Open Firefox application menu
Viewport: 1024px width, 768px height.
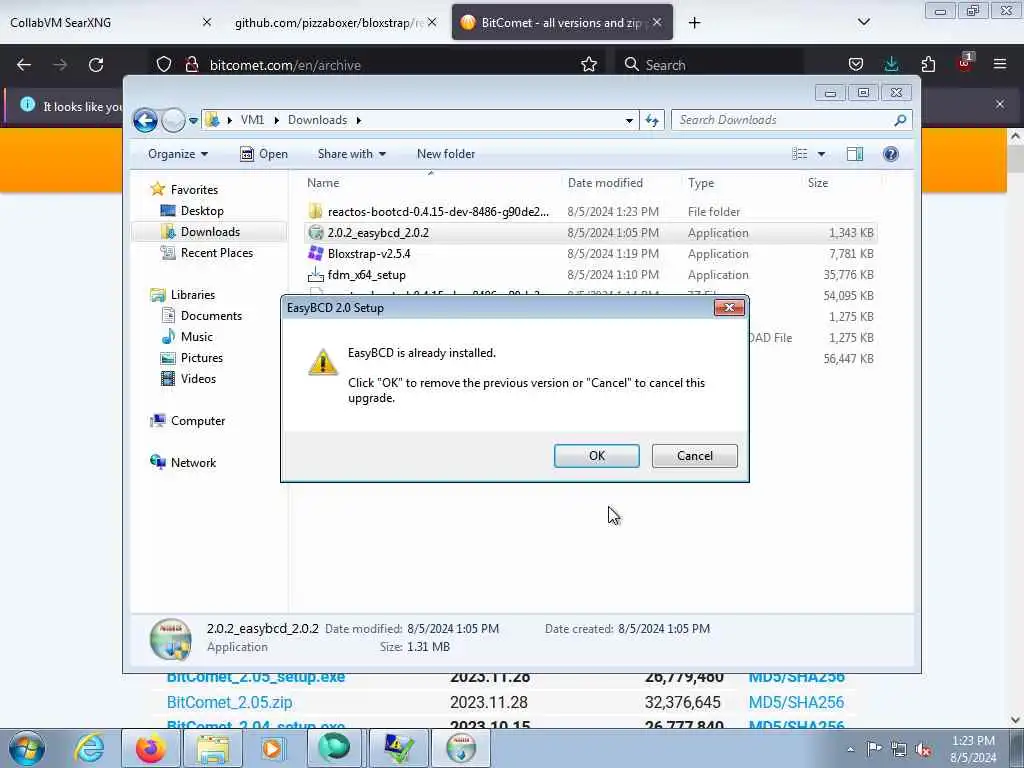(1000, 65)
